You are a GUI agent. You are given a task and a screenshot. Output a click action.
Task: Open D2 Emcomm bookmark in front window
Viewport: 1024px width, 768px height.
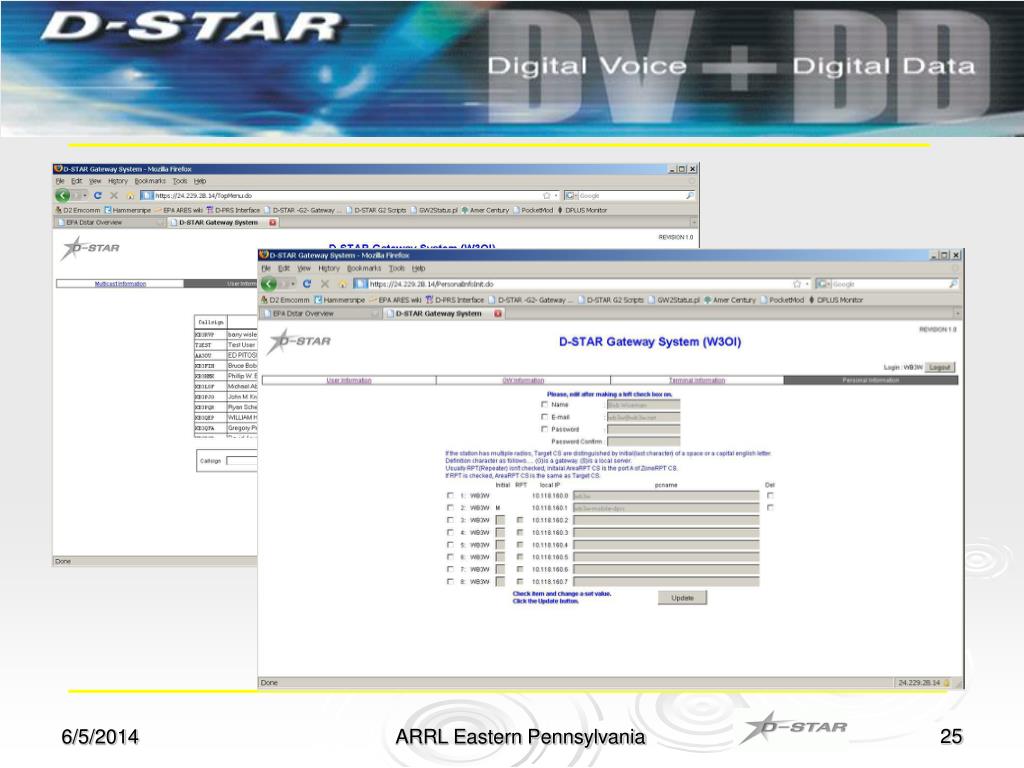tap(285, 300)
